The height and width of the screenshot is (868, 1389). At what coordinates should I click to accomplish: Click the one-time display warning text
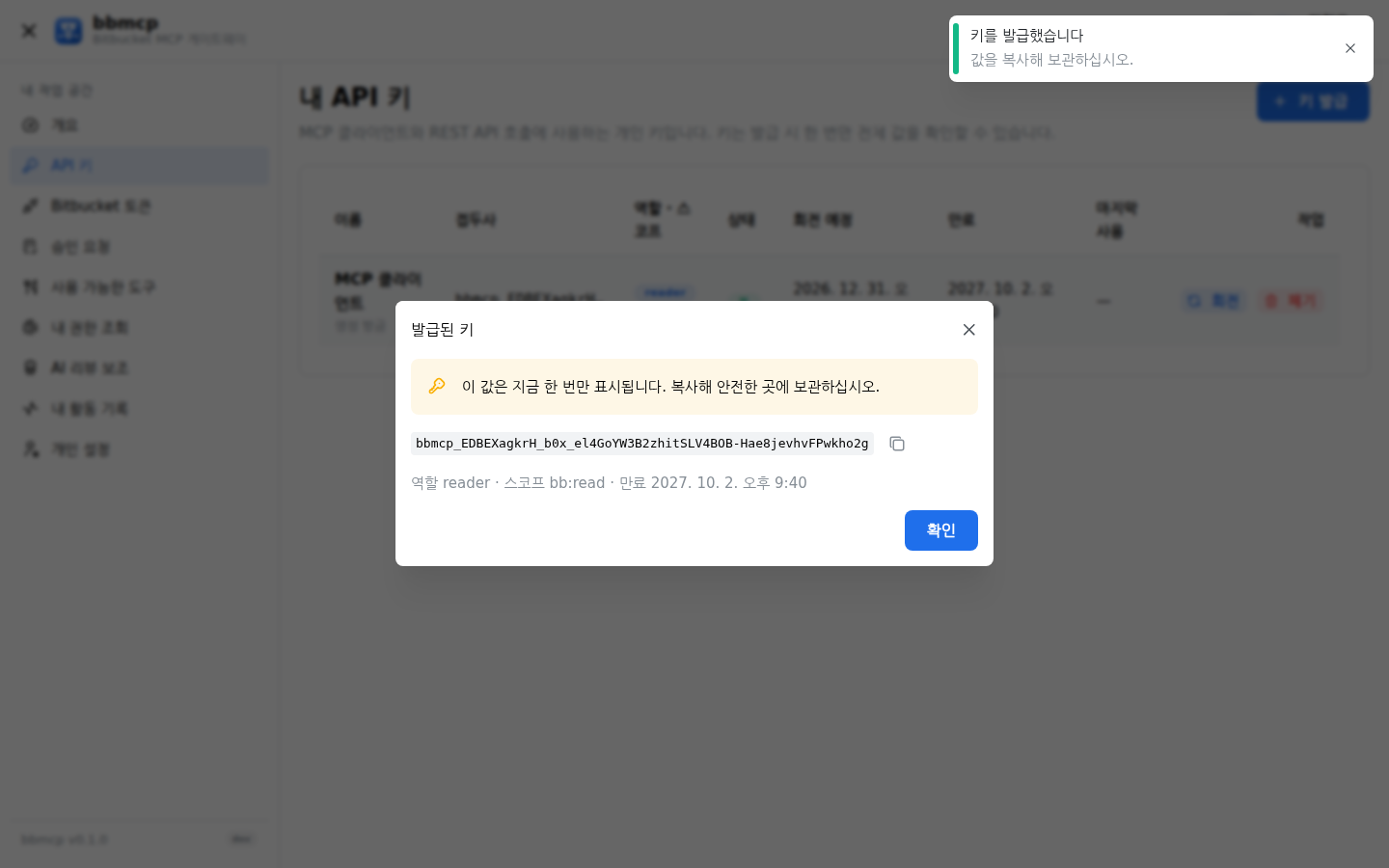pos(670,387)
